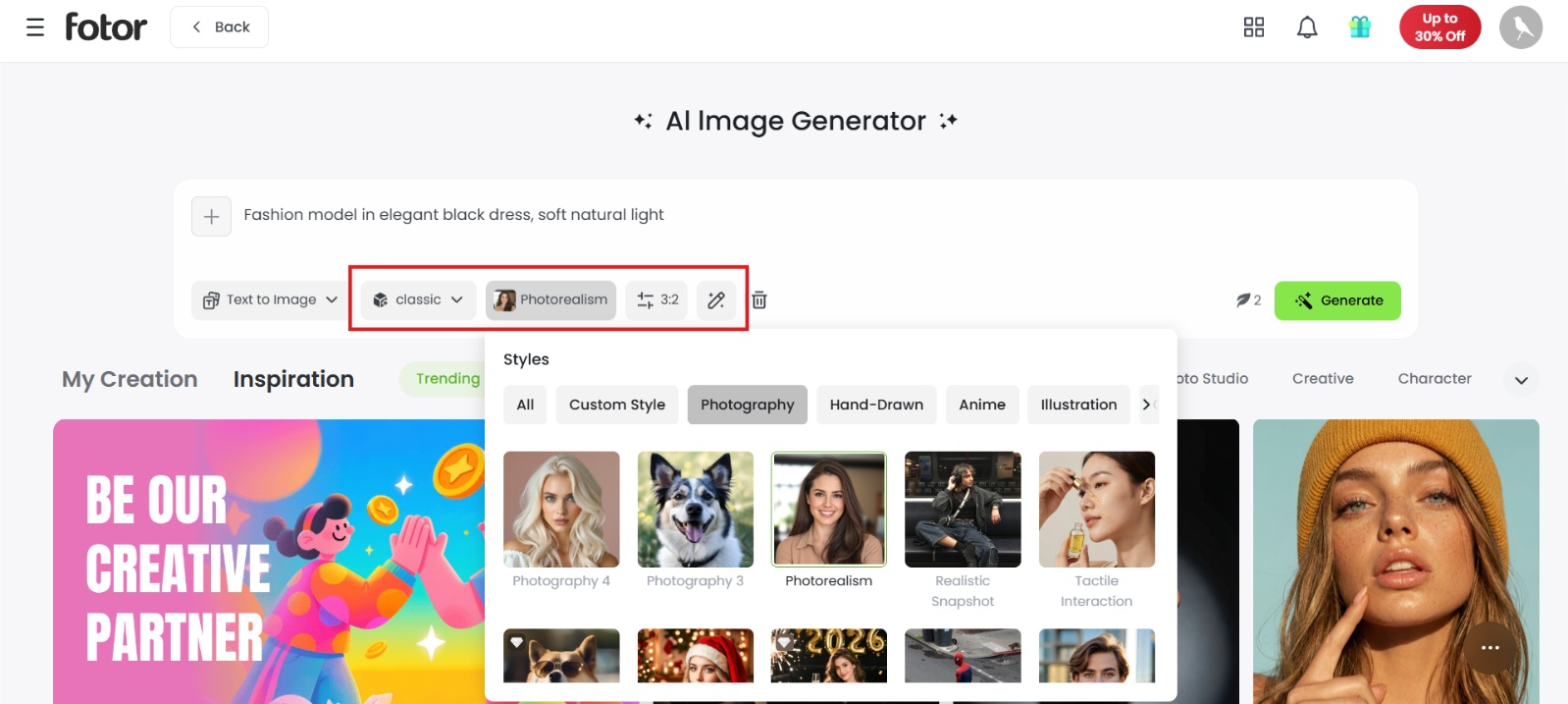Open the 3:2 aspect ratio selector
Viewport: 1568px width, 704px height.
(656, 300)
